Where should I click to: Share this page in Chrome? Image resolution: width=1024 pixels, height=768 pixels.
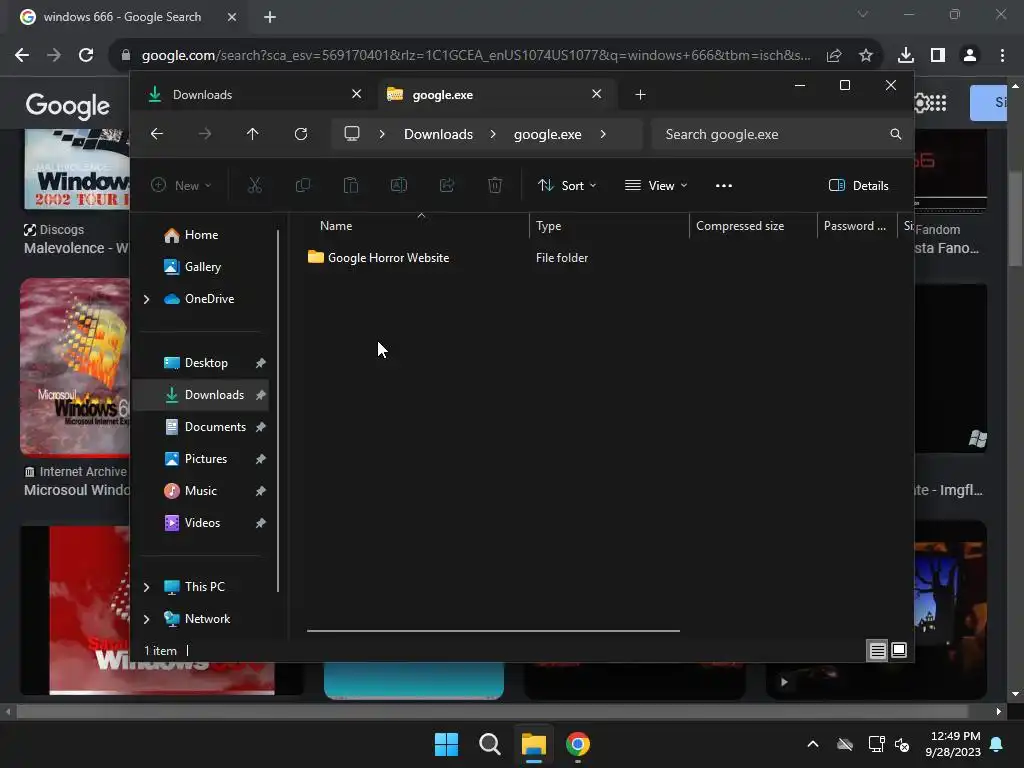point(834,56)
